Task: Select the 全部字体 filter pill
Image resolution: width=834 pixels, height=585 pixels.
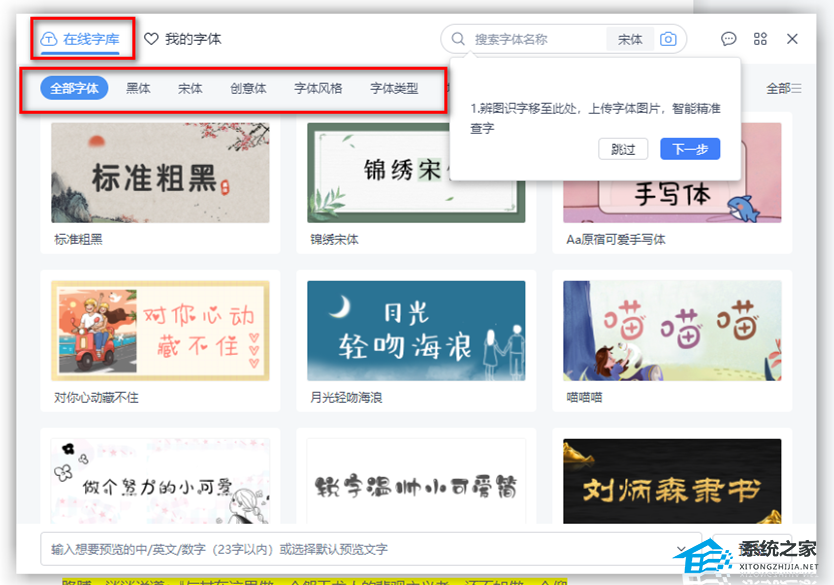Action: [74, 88]
